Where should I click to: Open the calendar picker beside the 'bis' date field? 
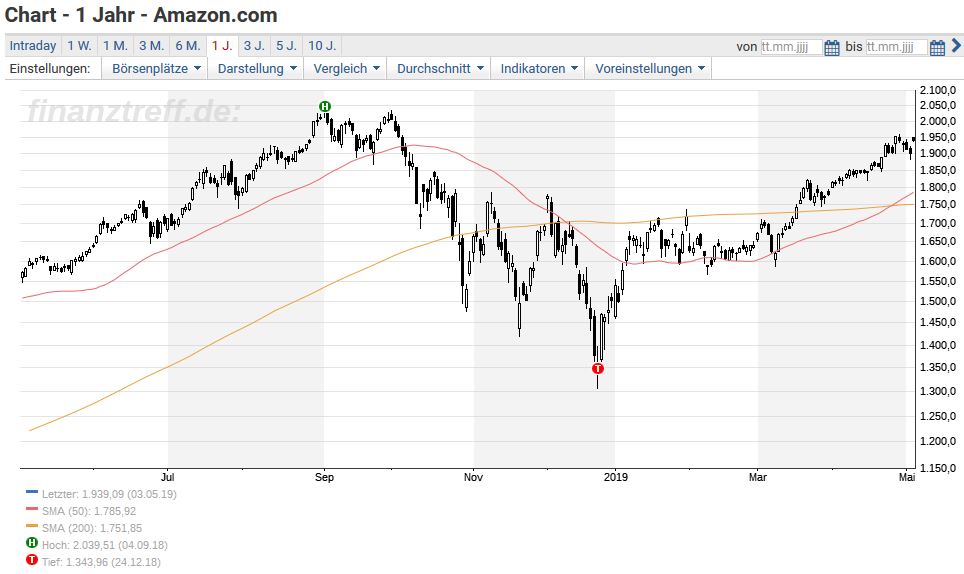(938, 47)
